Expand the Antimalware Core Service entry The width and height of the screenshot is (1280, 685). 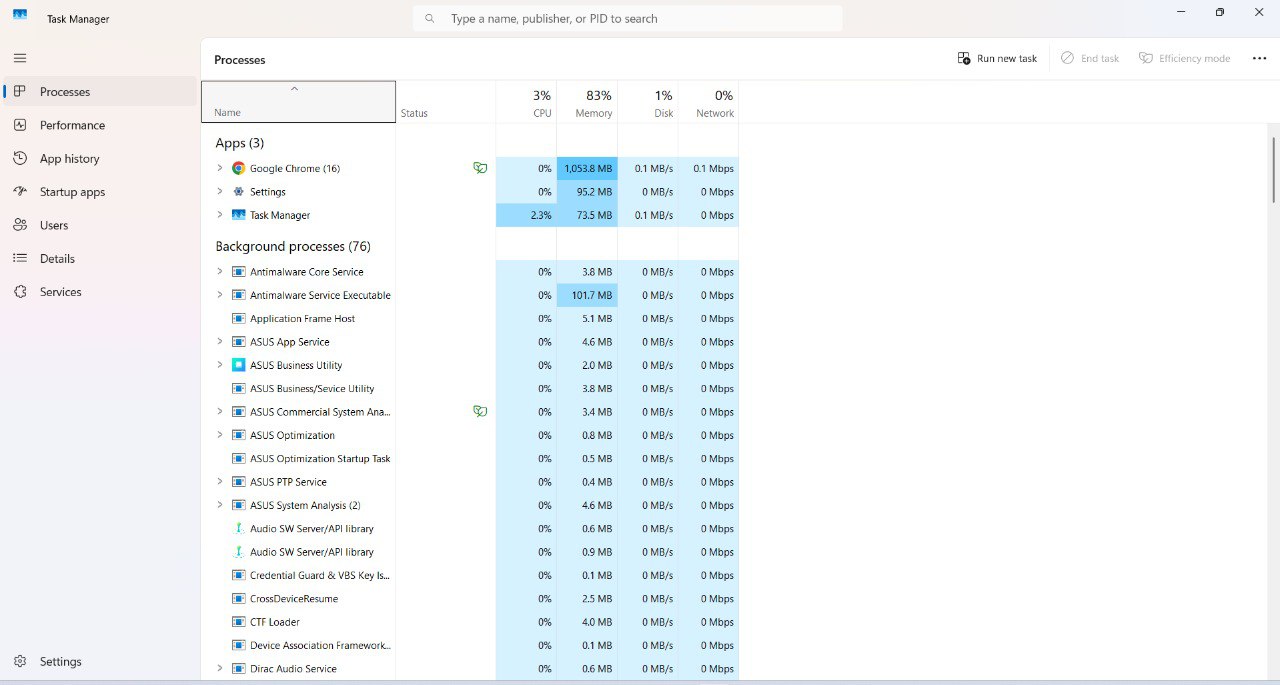[x=220, y=271]
